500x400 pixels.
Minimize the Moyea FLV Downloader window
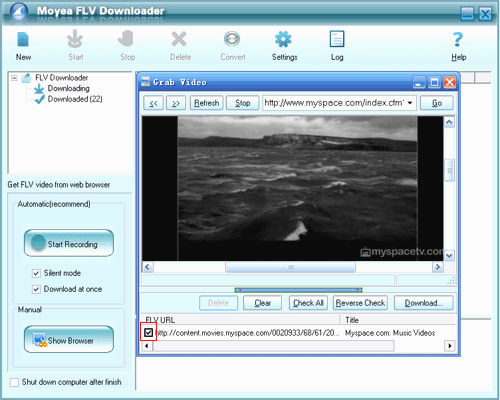[x=467, y=14]
